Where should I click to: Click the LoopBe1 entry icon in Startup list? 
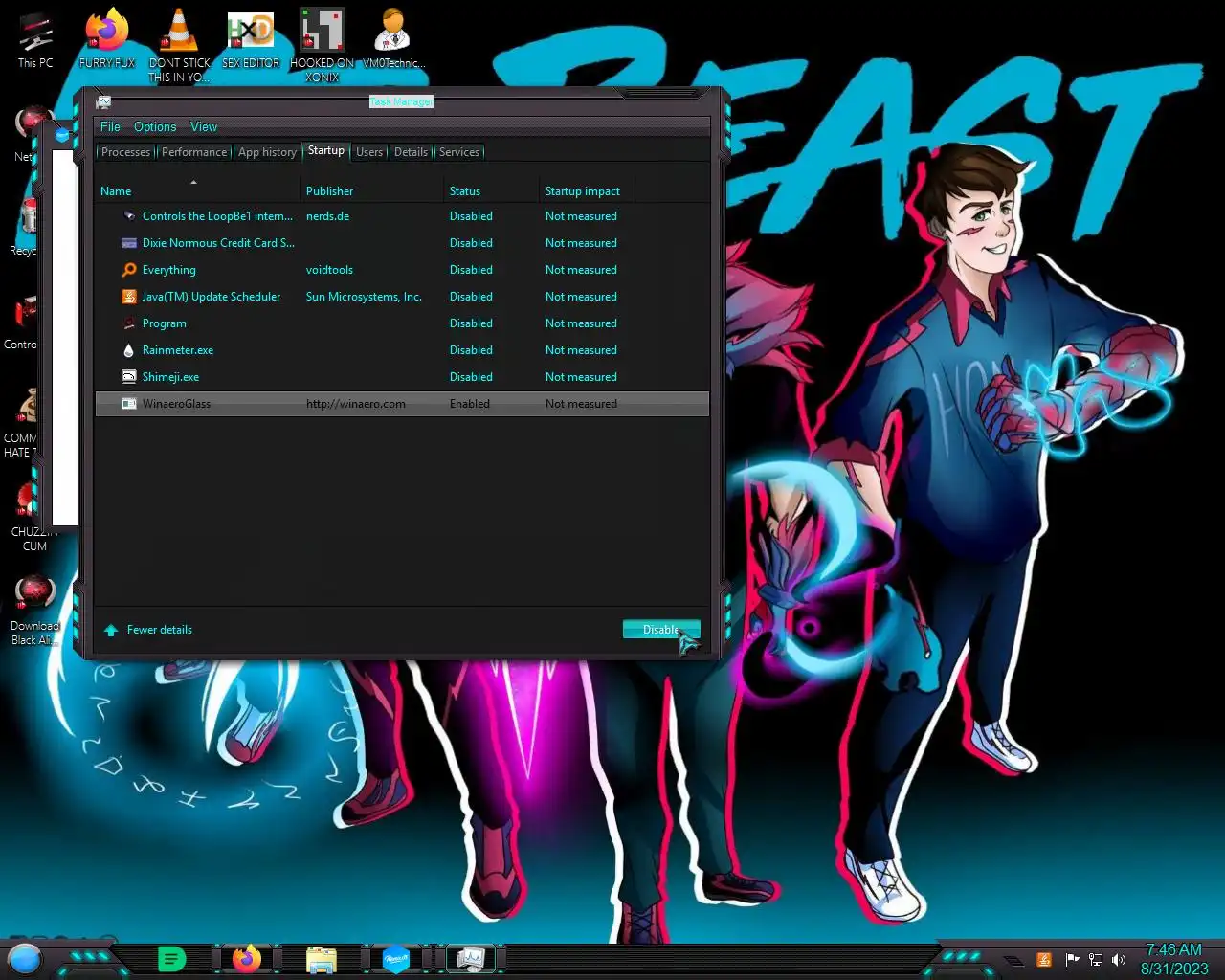point(129,216)
